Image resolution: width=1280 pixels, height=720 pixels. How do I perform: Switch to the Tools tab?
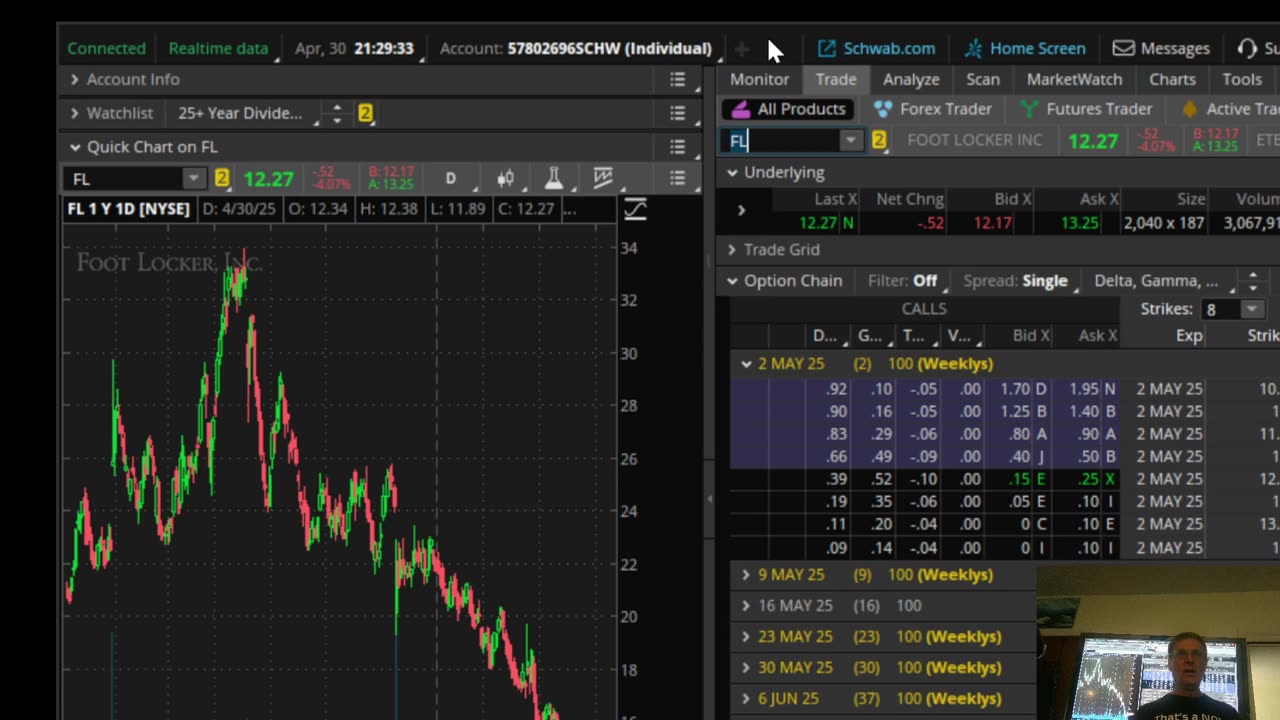coord(1242,79)
